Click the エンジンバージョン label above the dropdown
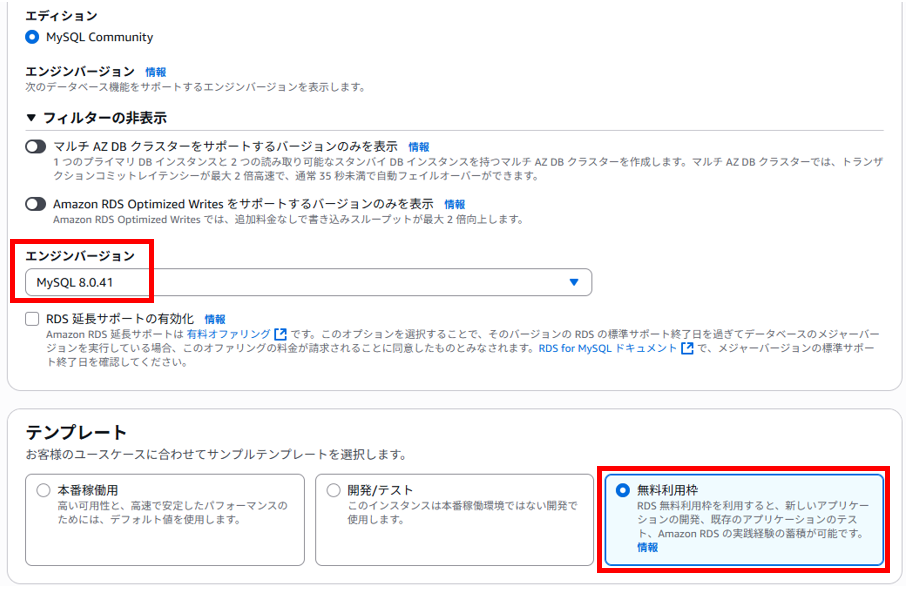The height and width of the screenshot is (589, 907). [x=80, y=256]
